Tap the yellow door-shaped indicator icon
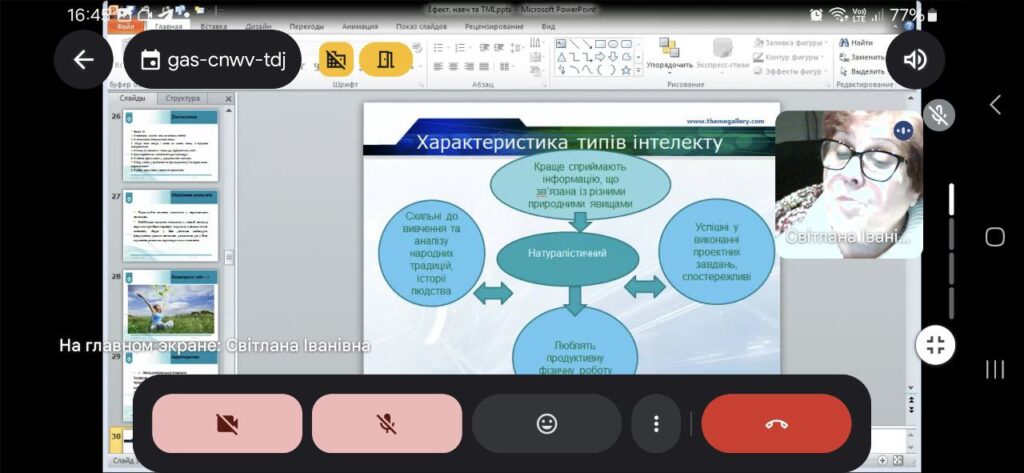Screen dimensions: 1024x473 (385, 60)
